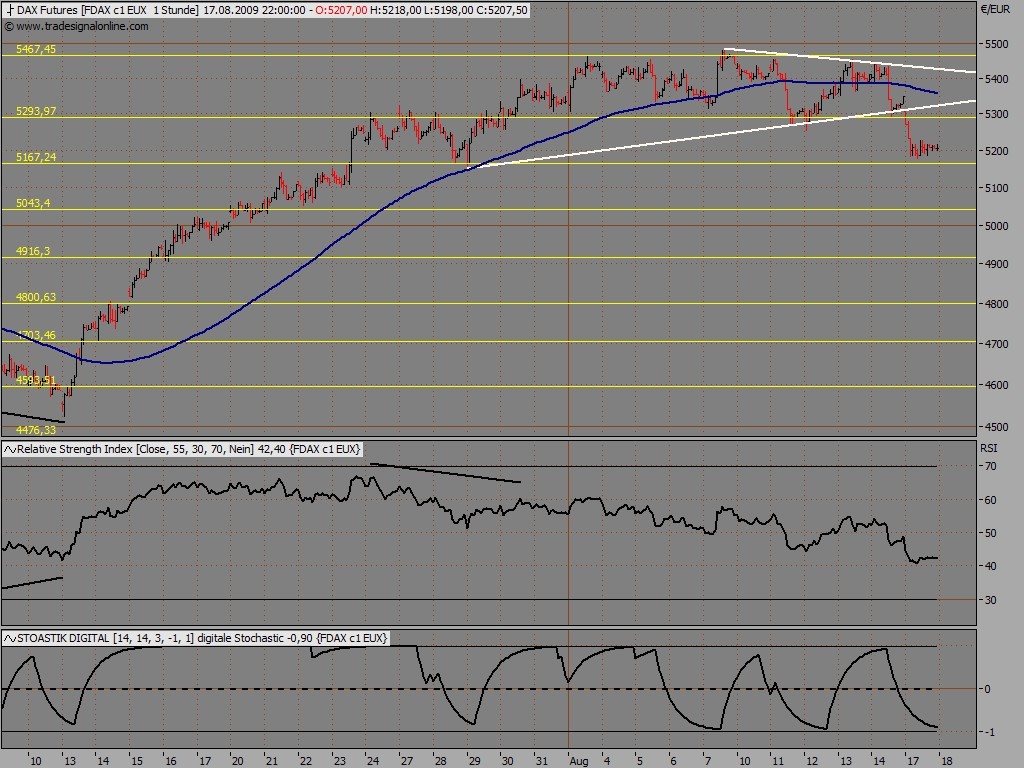Click the Aug month label on time axis
The height and width of the screenshot is (768, 1024).
pyautogui.click(x=579, y=761)
